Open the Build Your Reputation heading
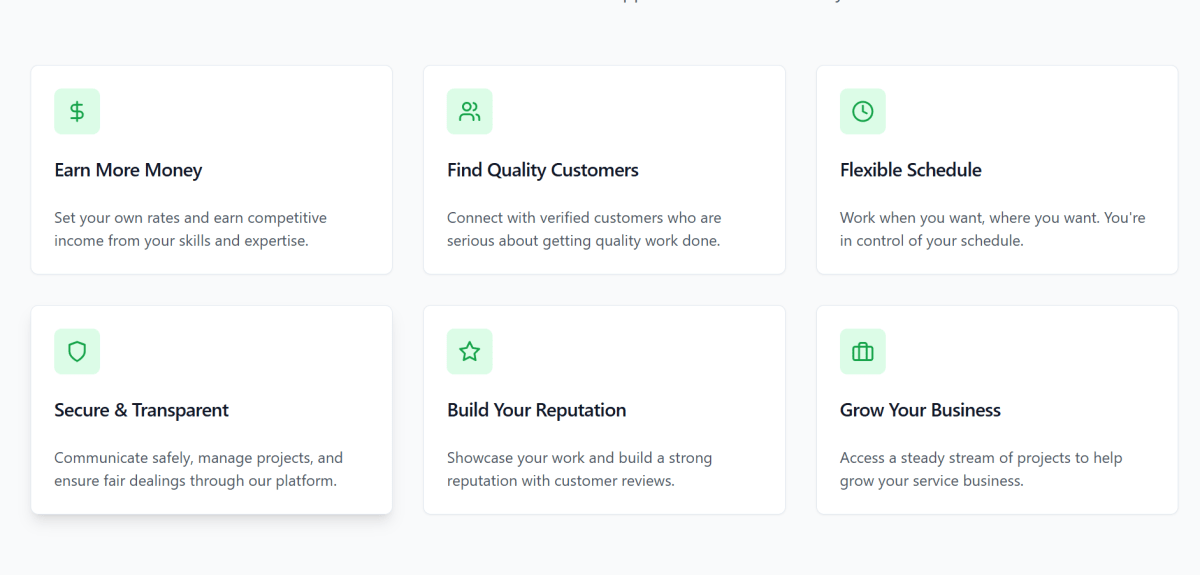Viewport: 1200px width, 575px height. [x=536, y=410]
